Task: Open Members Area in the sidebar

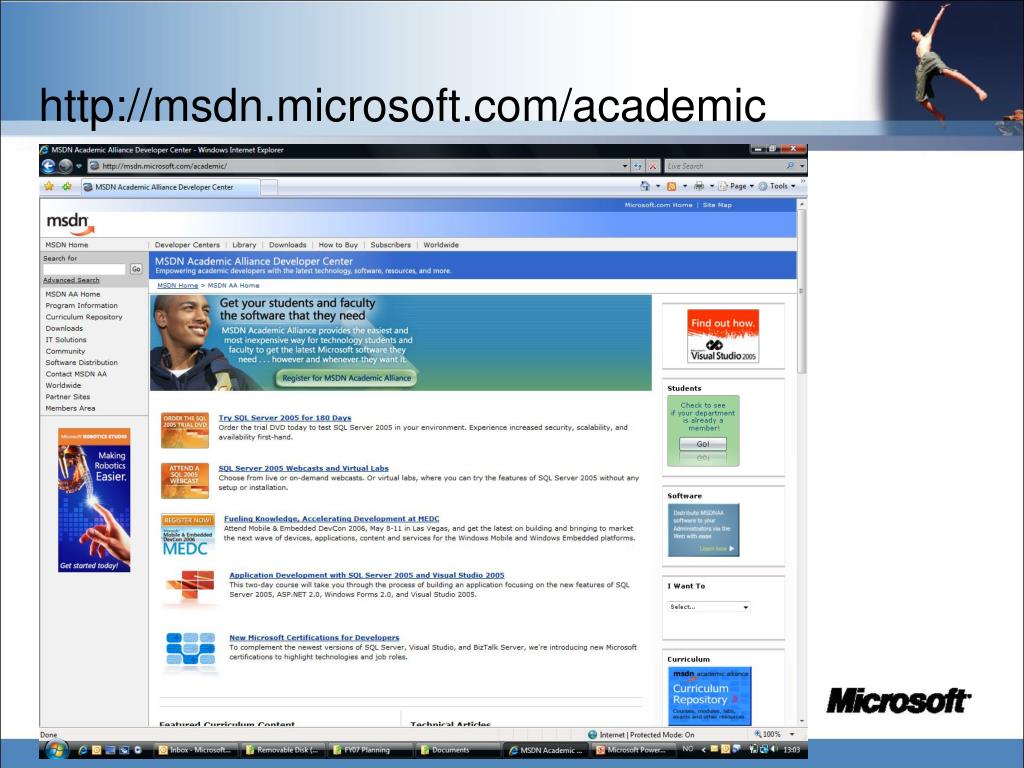Action: coord(71,408)
